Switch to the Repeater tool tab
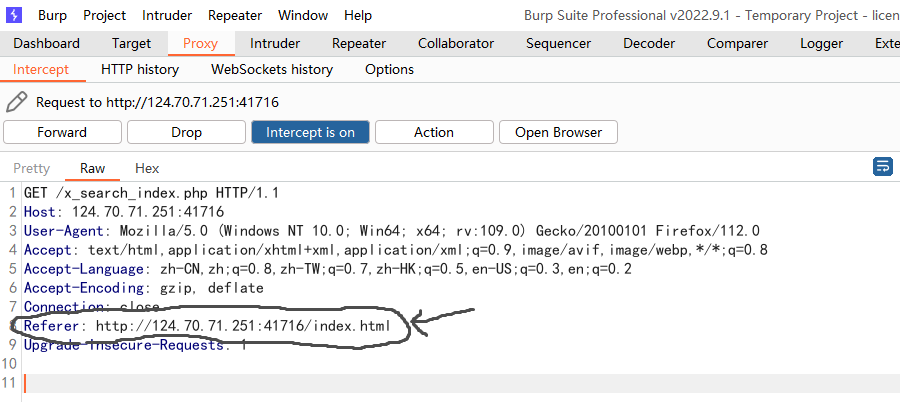The height and width of the screenshot is (402, 900). click(359, 43)
